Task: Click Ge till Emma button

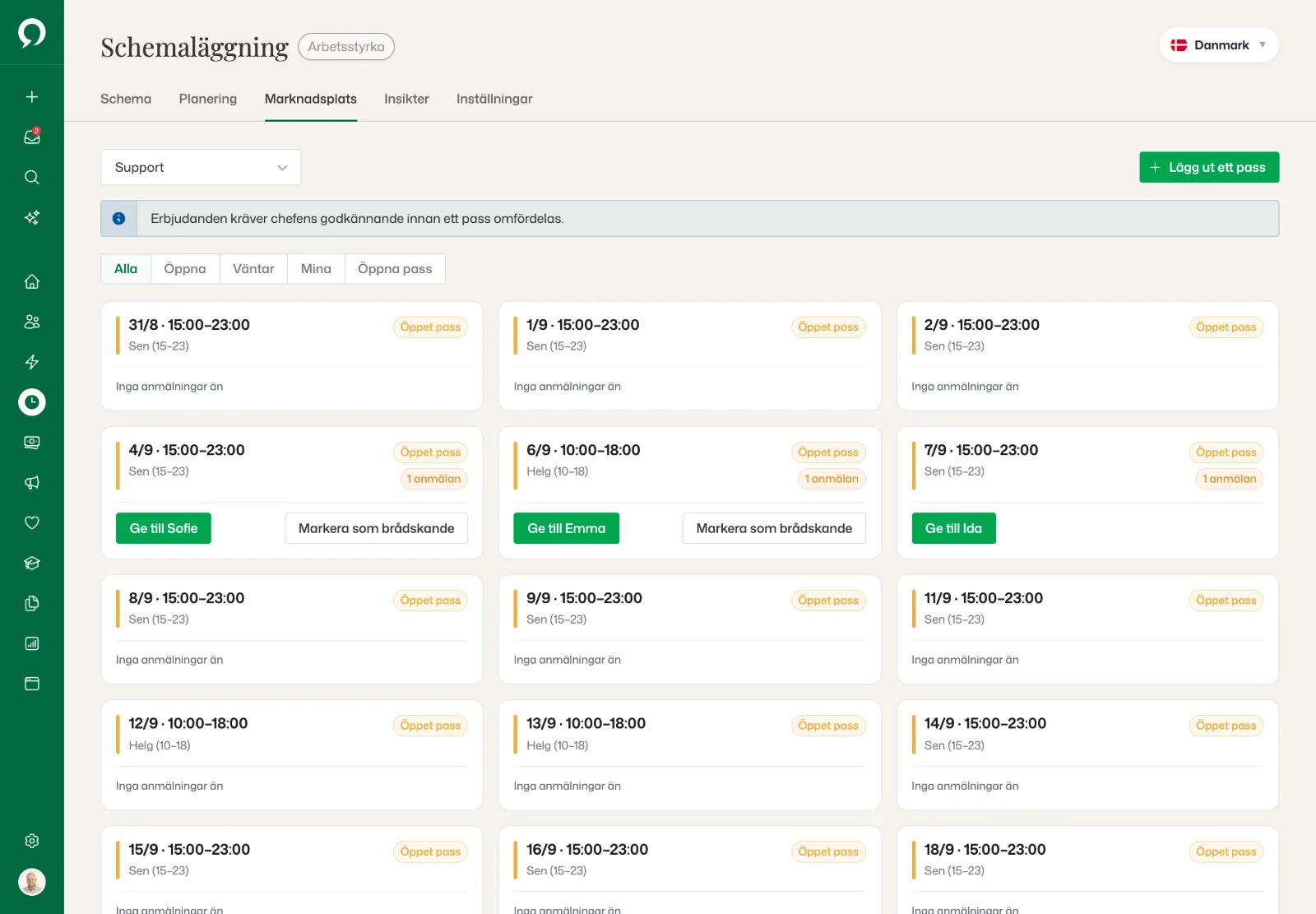Action: pos(567,528)
